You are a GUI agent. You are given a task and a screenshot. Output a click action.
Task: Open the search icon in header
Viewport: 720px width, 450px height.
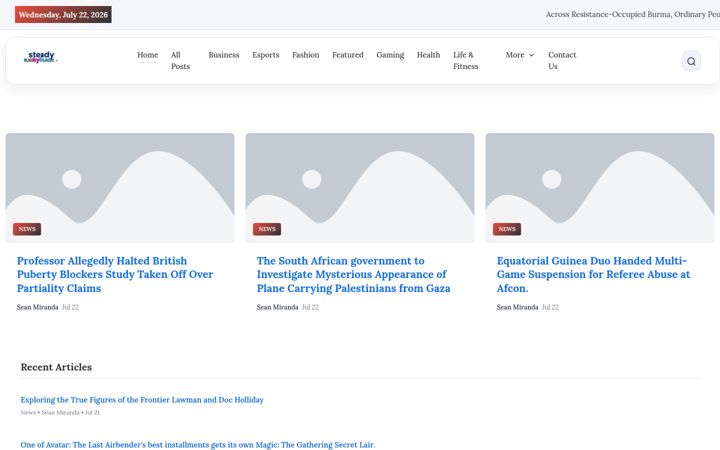(x=691, y=61)
